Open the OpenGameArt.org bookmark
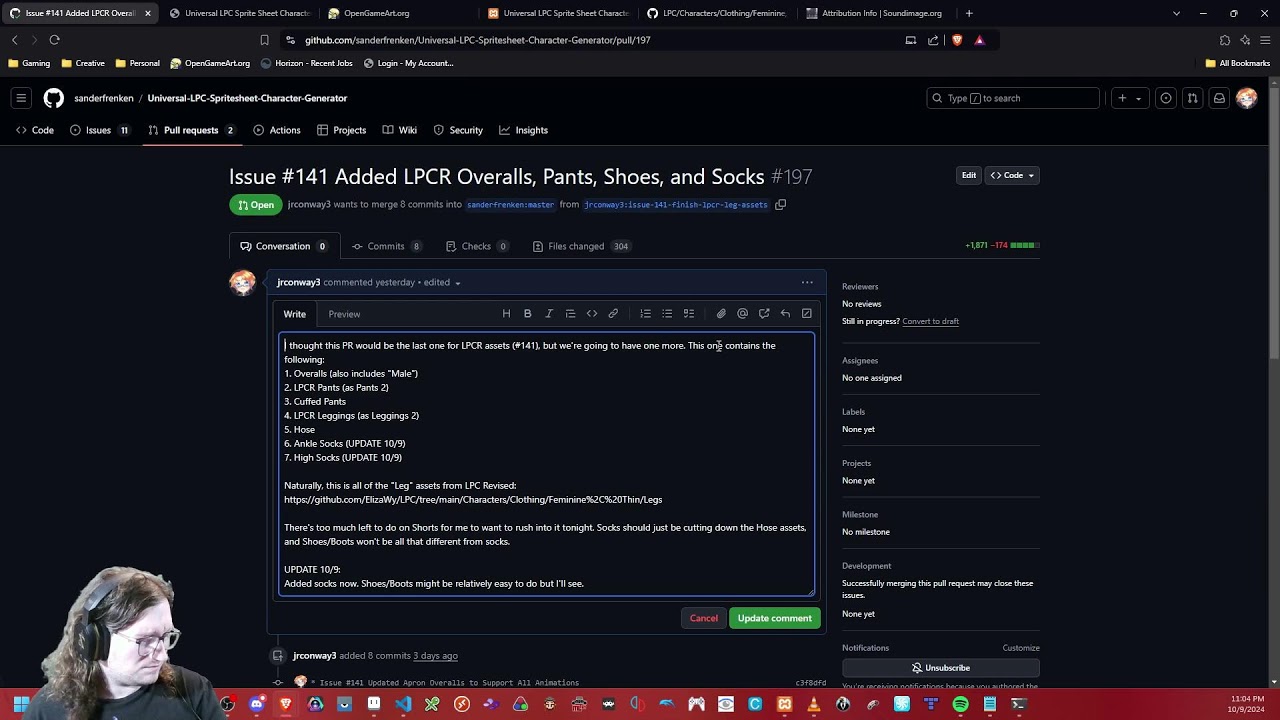Screen dimensions: 1280x720 tap(210, 63)
